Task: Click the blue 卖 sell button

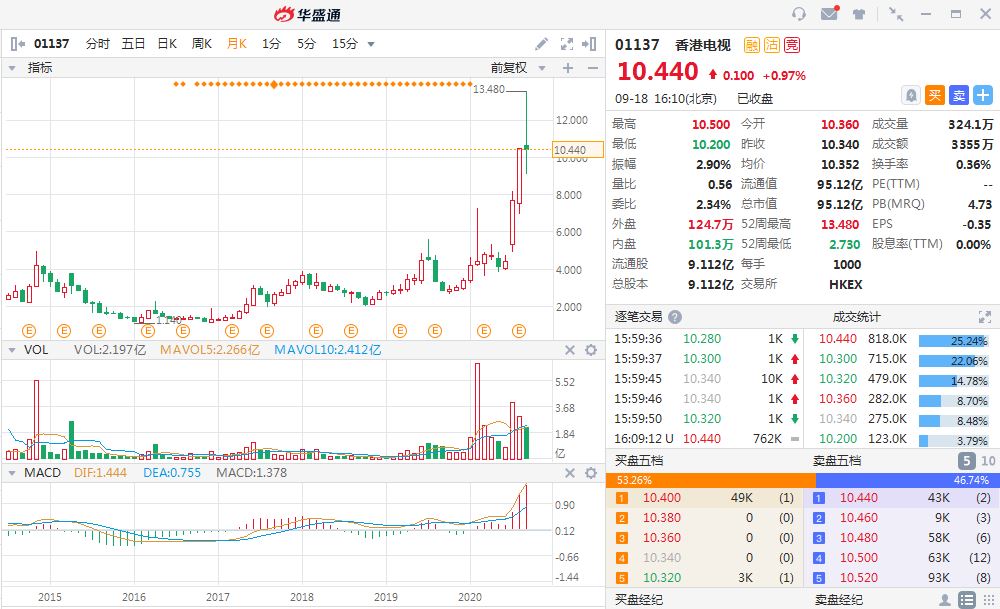Action: 959,96
